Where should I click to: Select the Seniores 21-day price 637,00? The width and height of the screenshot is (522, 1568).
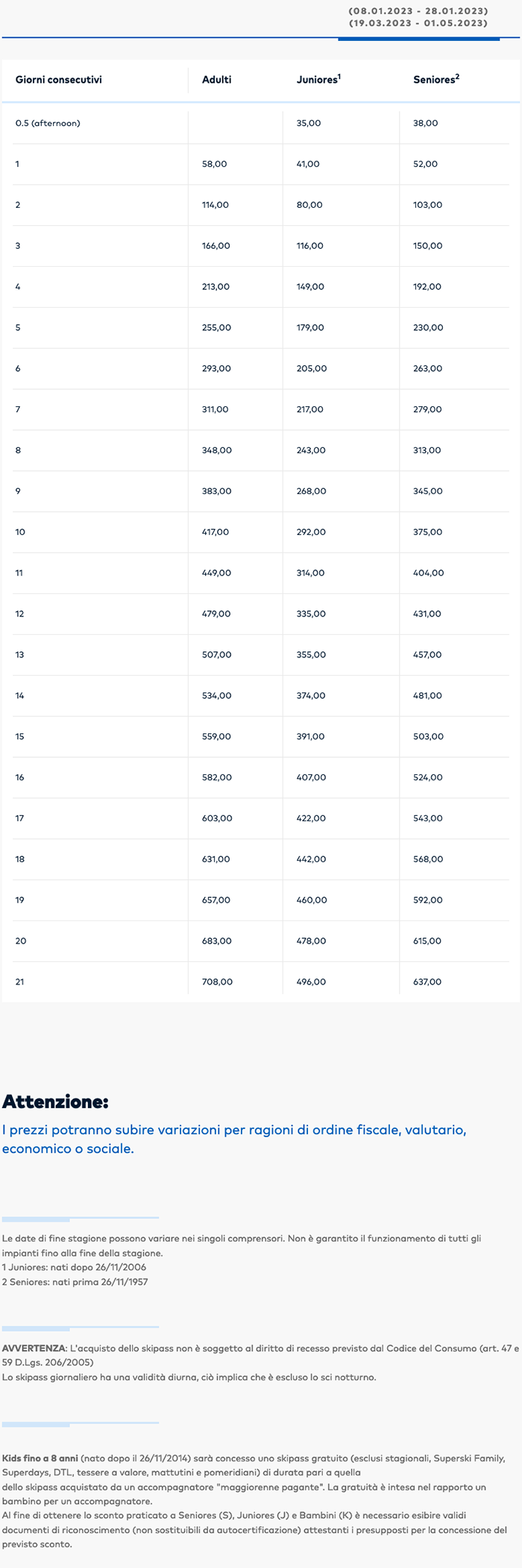point(427,982)
